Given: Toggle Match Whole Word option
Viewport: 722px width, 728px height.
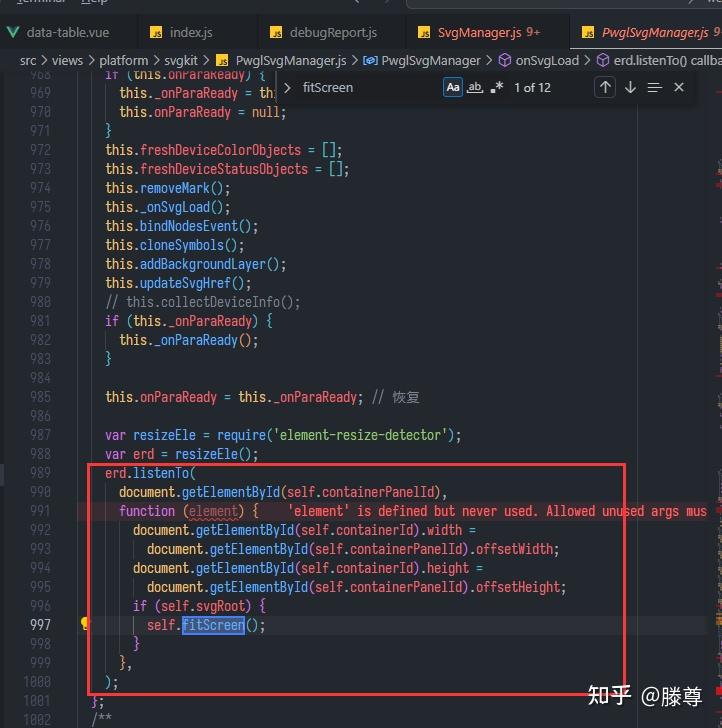Looking at the screenshot, I should (x=475, y=87).
